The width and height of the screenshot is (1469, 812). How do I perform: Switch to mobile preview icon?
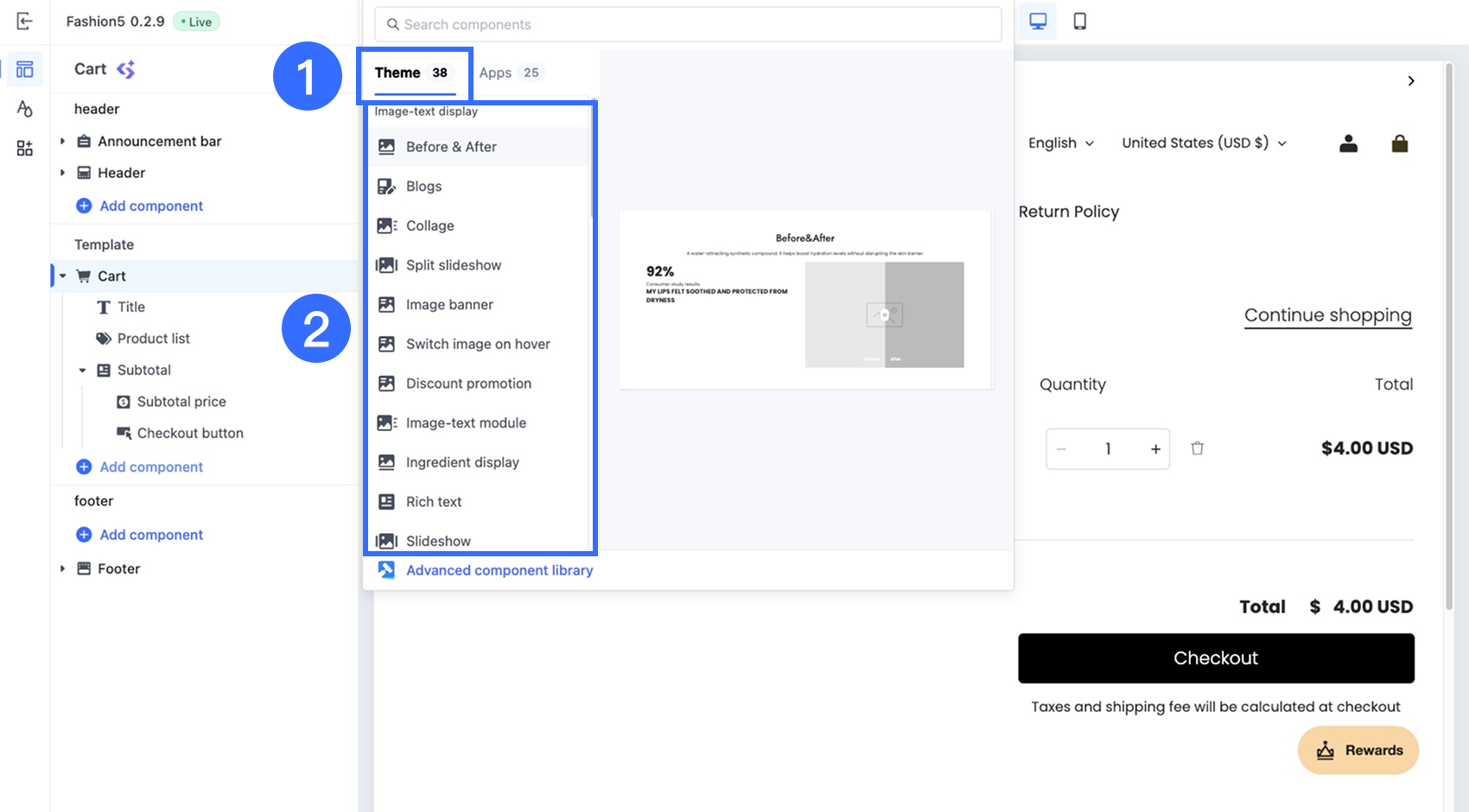1079,22
